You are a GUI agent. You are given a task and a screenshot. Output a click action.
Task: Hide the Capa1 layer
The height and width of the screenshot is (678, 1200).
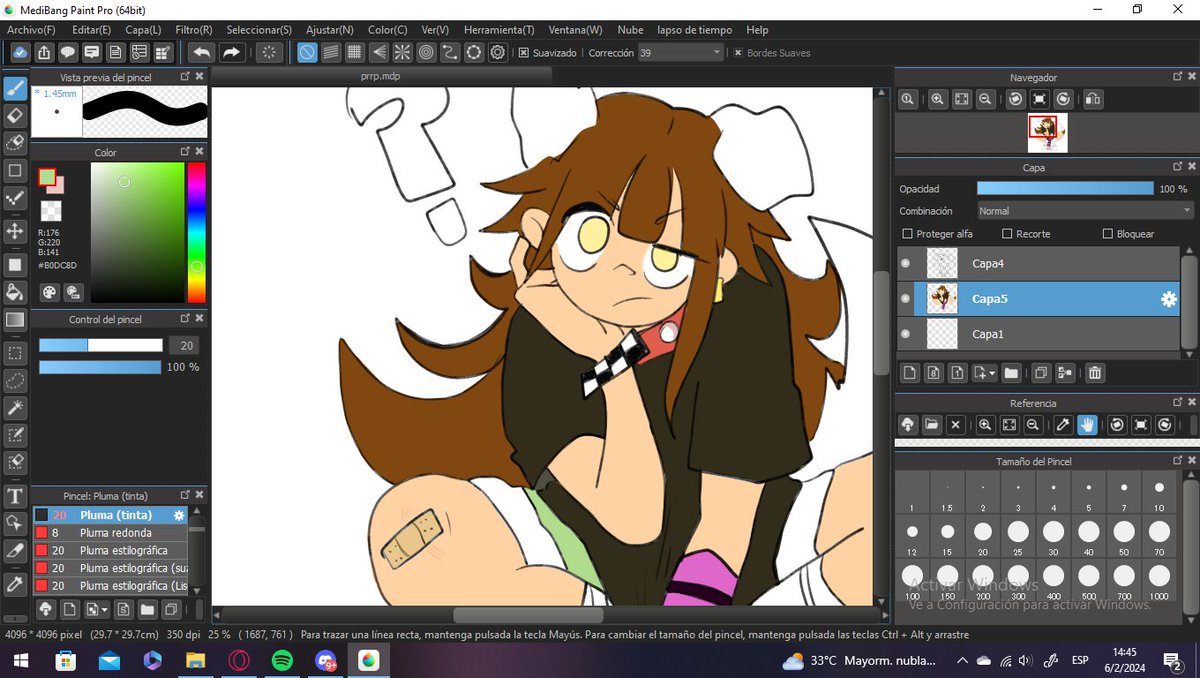(906, 334)
